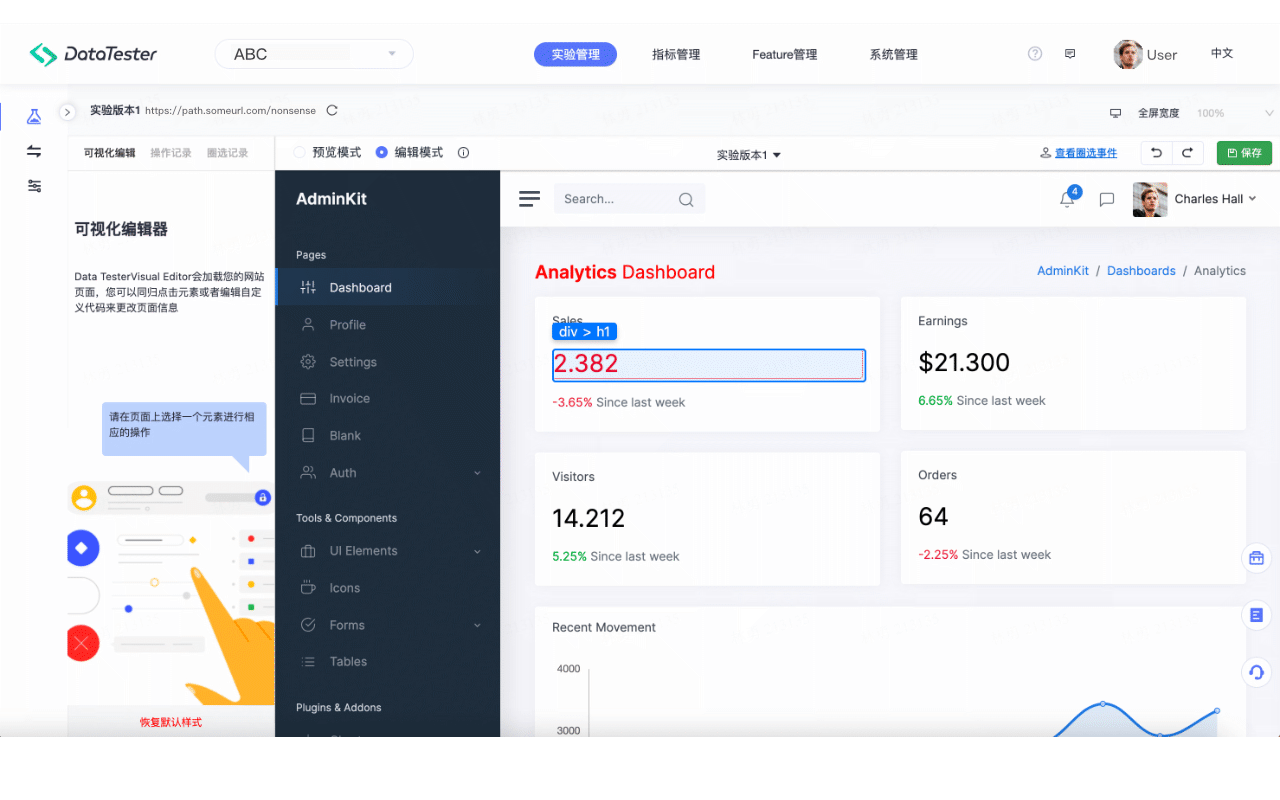Click the floating headset support icon
Viewport: 1280px width, 800px height.
[1256, 672]
